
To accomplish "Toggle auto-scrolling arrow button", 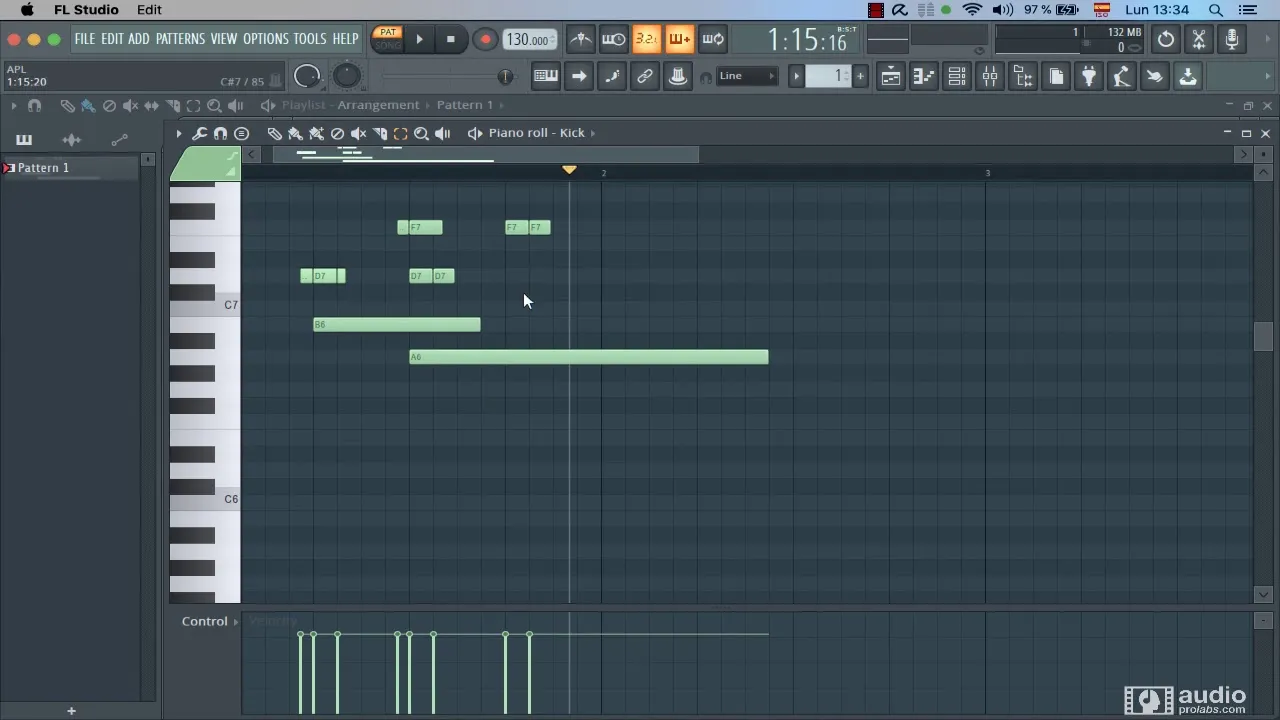I will tap(579, 76).
